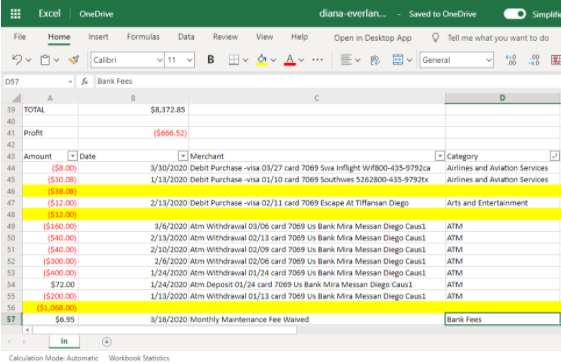Viewport: 561px width, 363px height.
Task: Open the app launcher waffle icon
Action: pyautogui.click(x=15, y=14)
